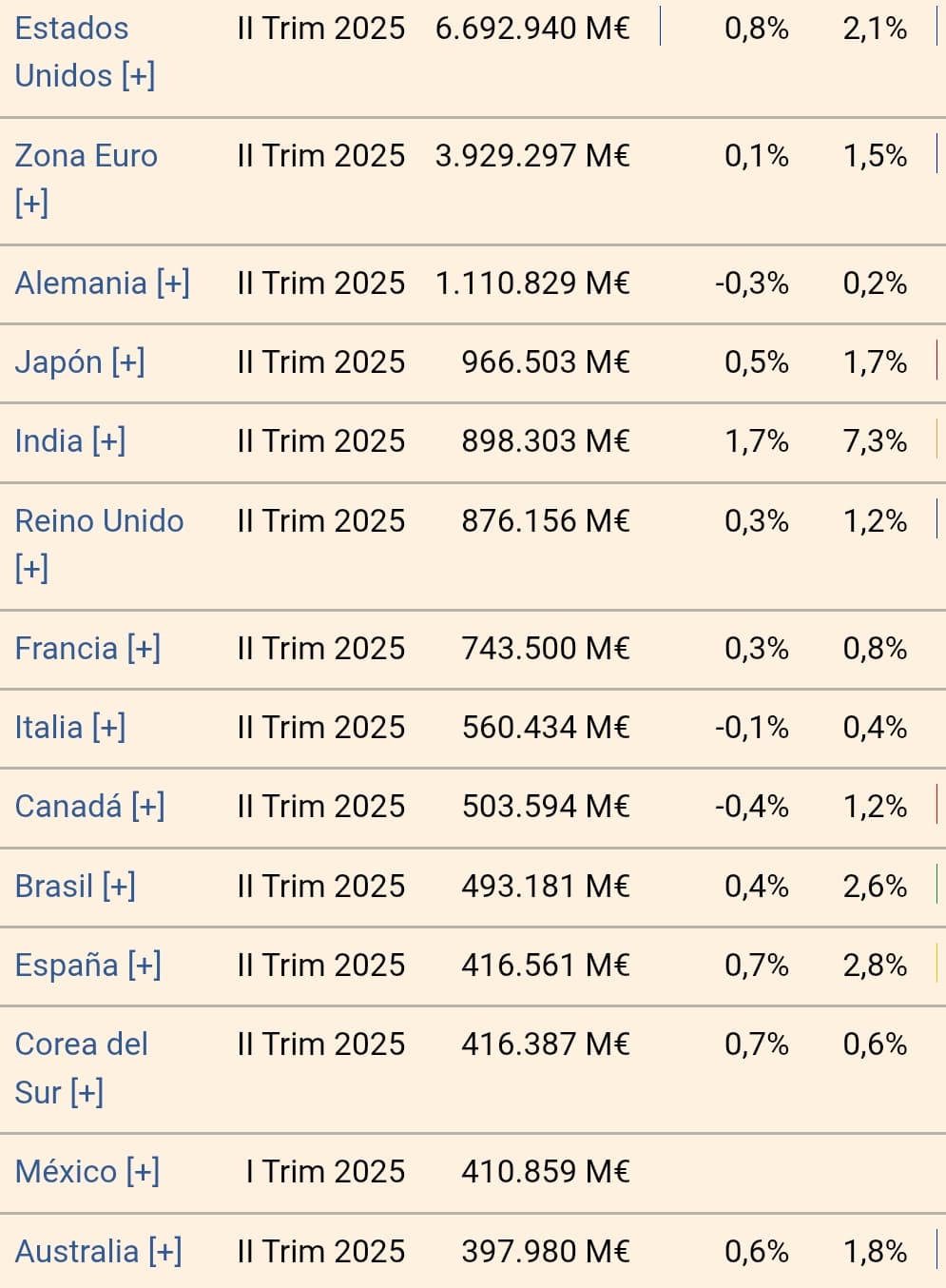Click España's II Trim 2025 date cell
Screen dimensions: 946x1288
[x=321, y=966]
